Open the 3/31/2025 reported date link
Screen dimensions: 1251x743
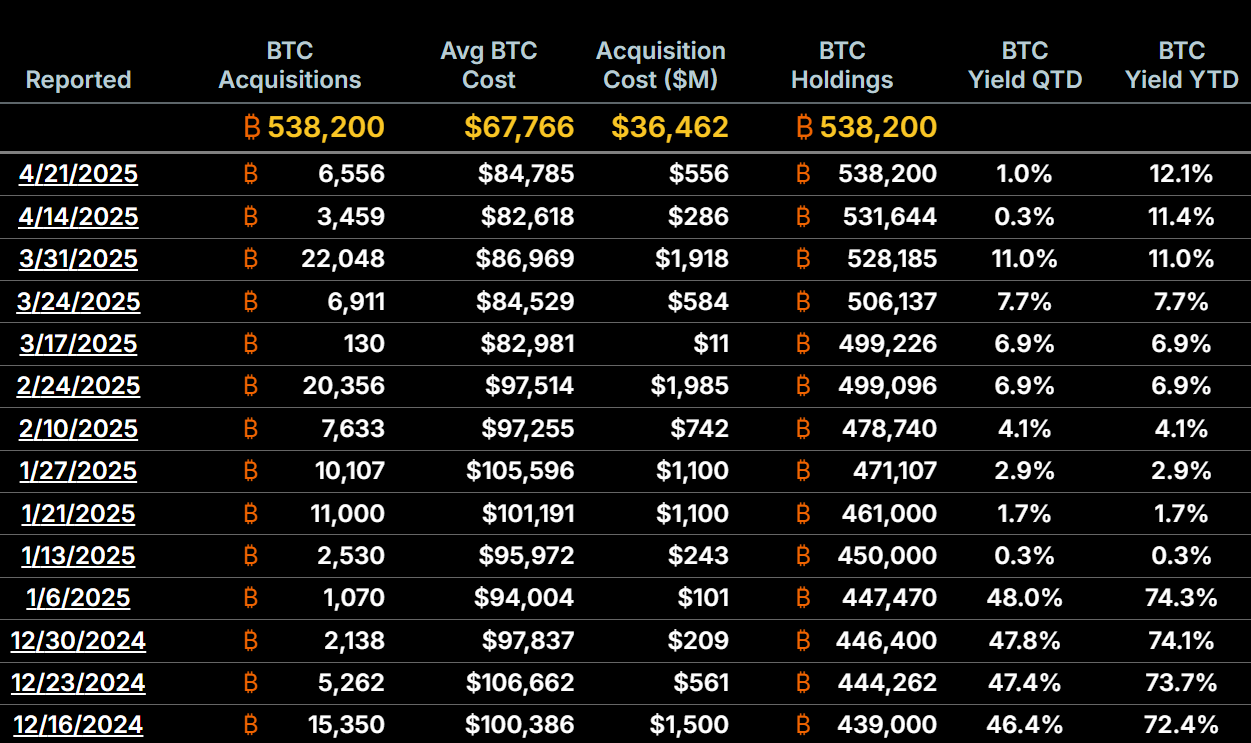[79, 259]
